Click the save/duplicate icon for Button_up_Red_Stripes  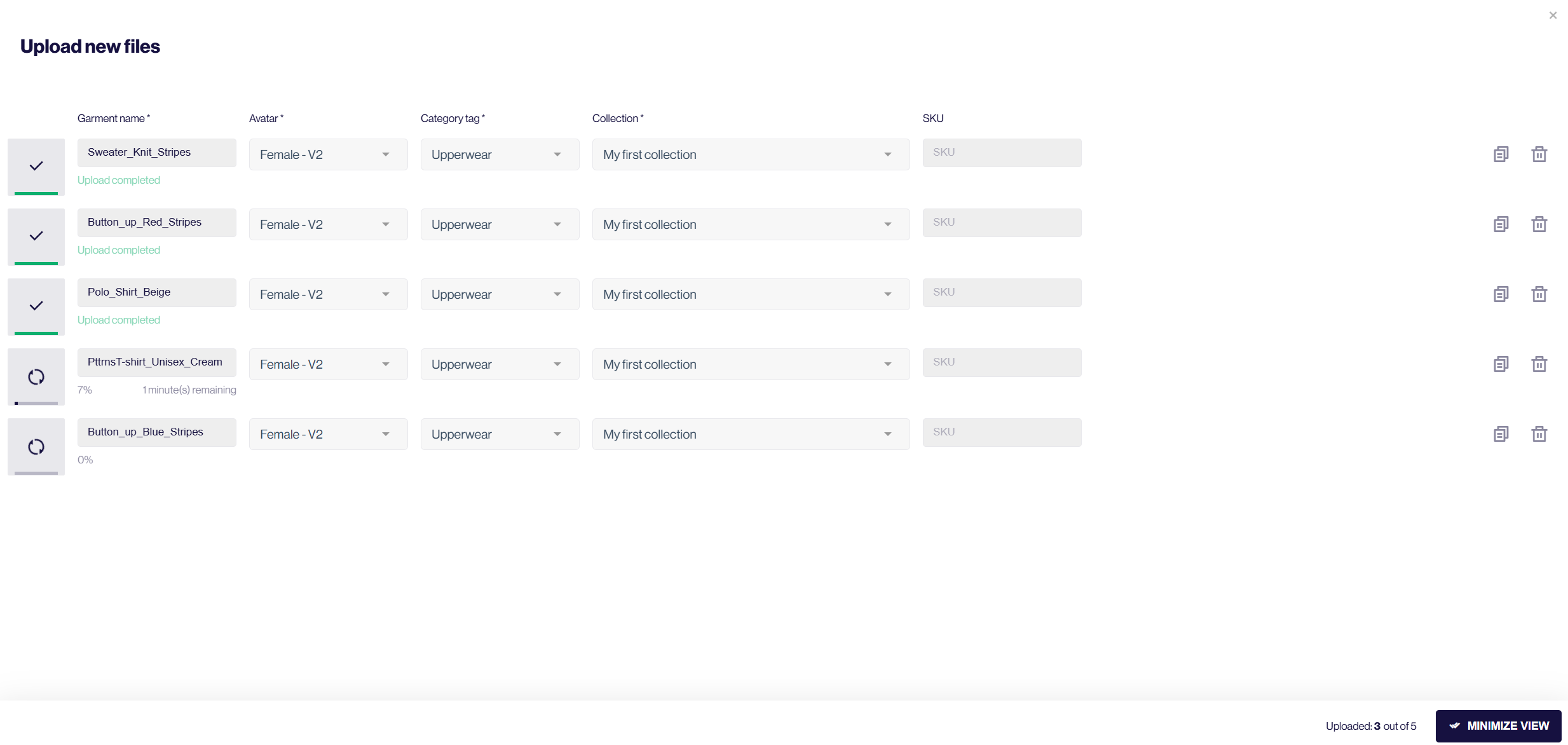1501,223
